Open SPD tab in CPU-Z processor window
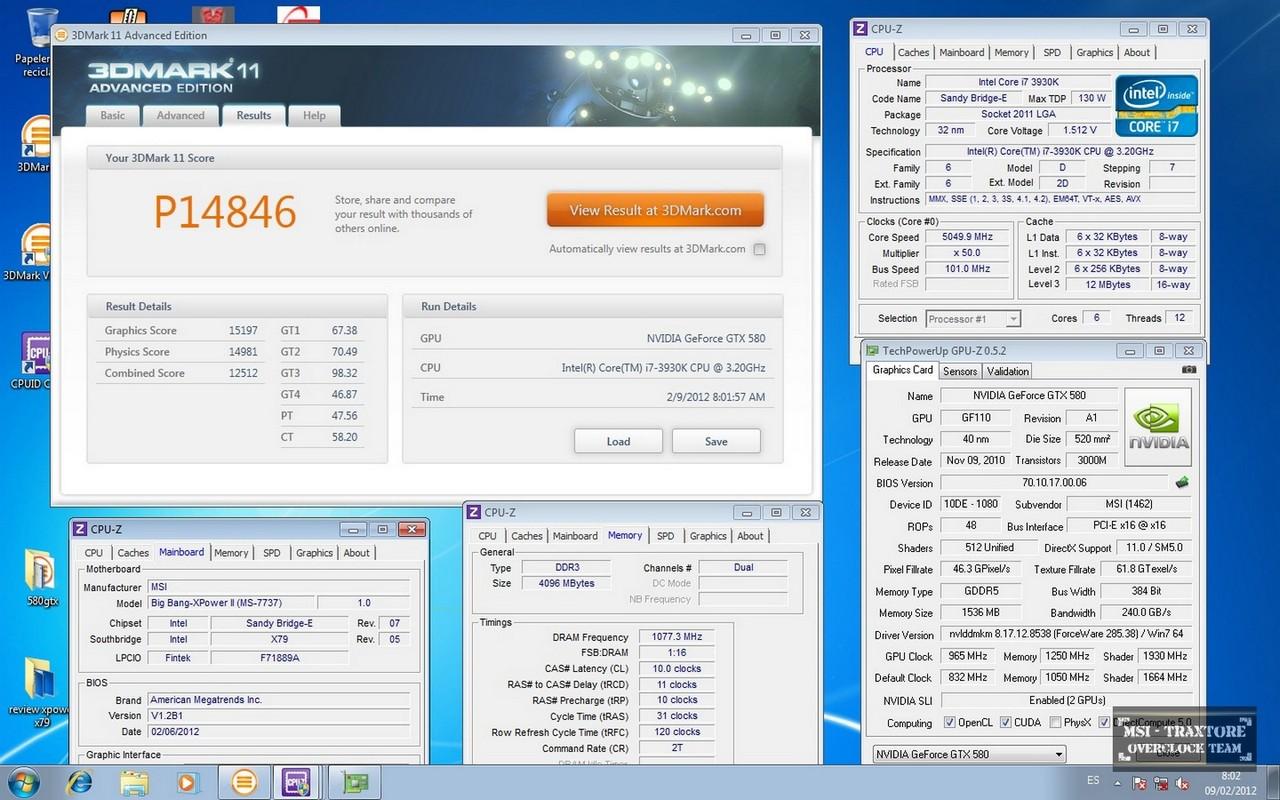The image size is (1280, 800). pos(1052,53)
